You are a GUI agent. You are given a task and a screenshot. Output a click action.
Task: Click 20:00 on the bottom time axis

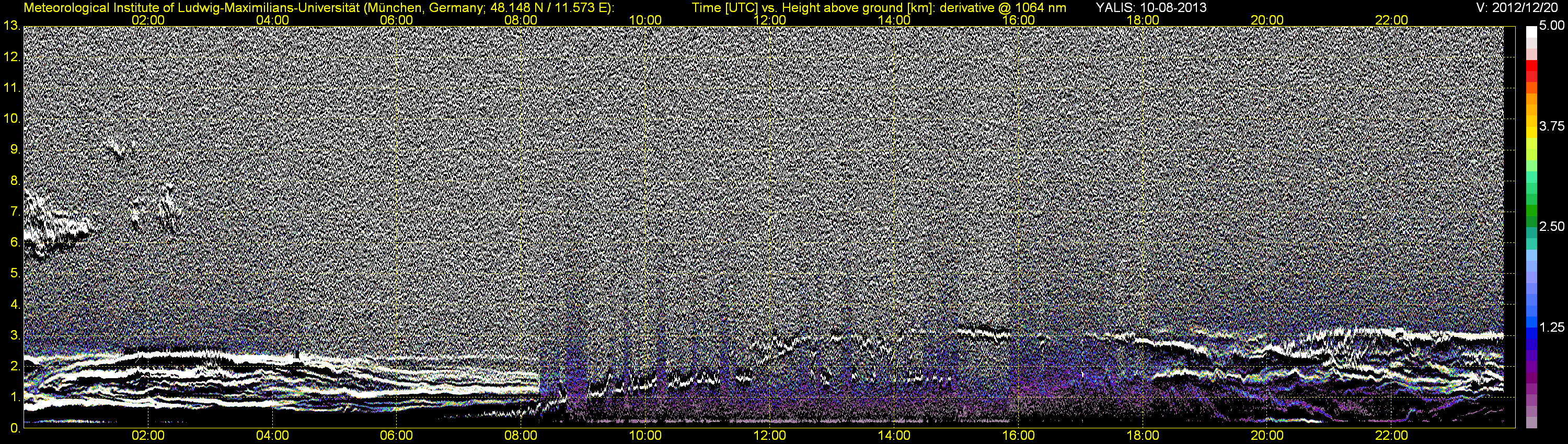point(1267,436)
